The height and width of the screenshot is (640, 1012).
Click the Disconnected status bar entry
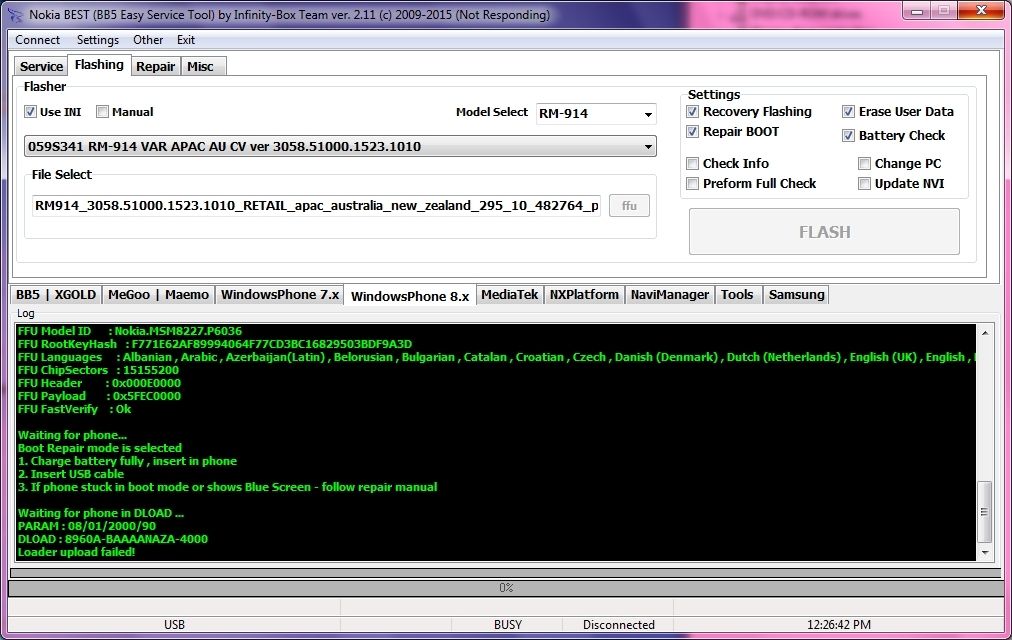[x=618, y=625]
